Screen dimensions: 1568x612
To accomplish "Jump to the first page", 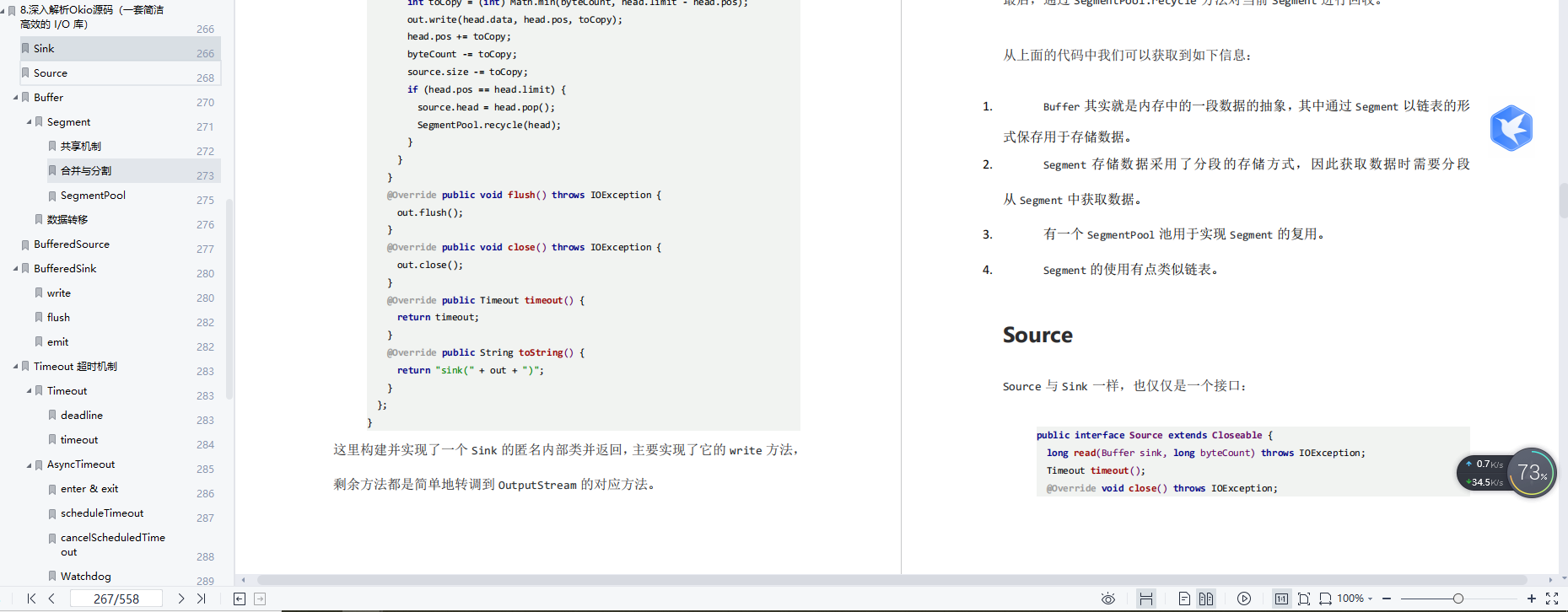I will 31,599.
